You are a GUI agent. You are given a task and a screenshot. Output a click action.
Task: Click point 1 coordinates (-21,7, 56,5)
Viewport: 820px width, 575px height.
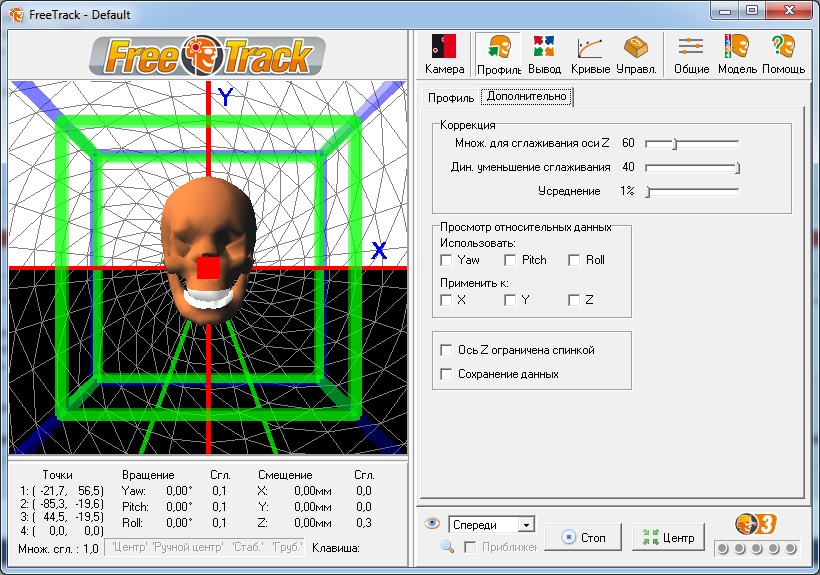tap(62, 491)
